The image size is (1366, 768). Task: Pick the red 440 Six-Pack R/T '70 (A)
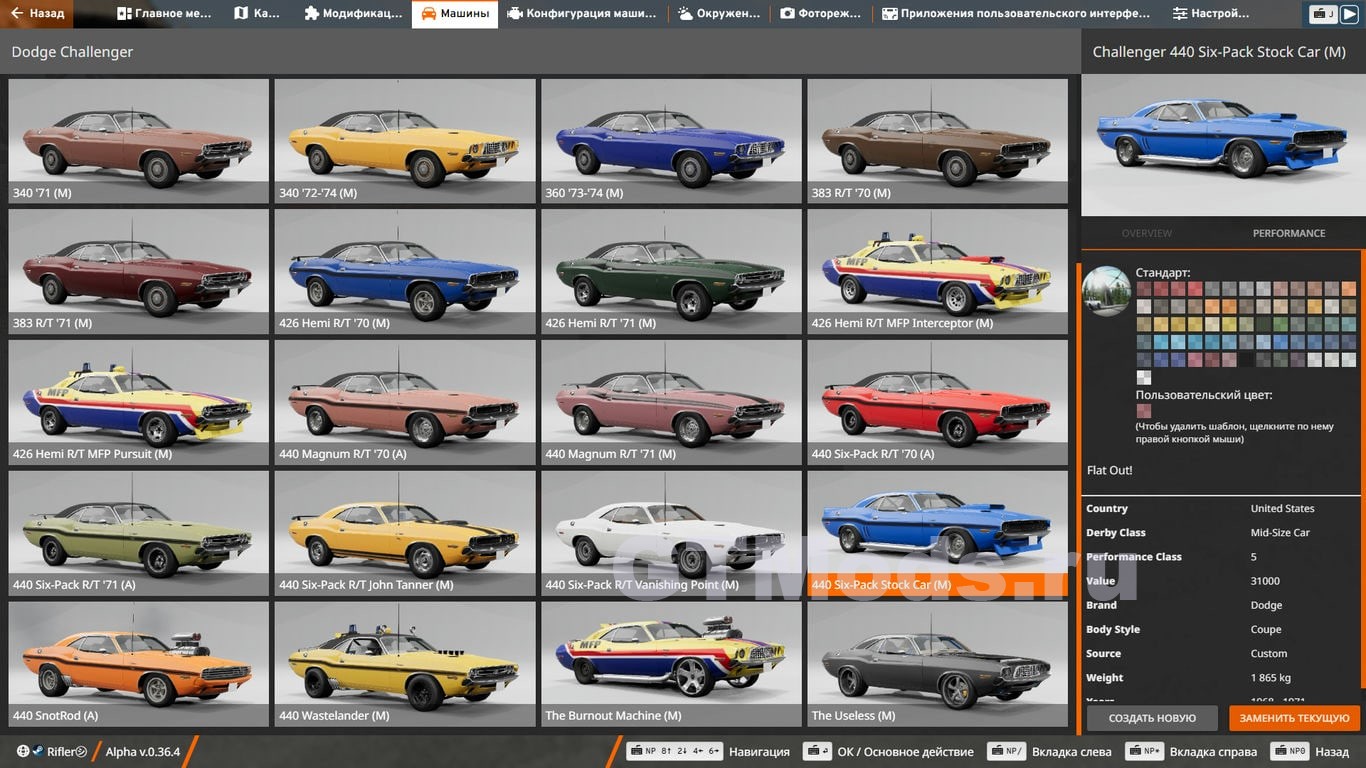point(937,402)
